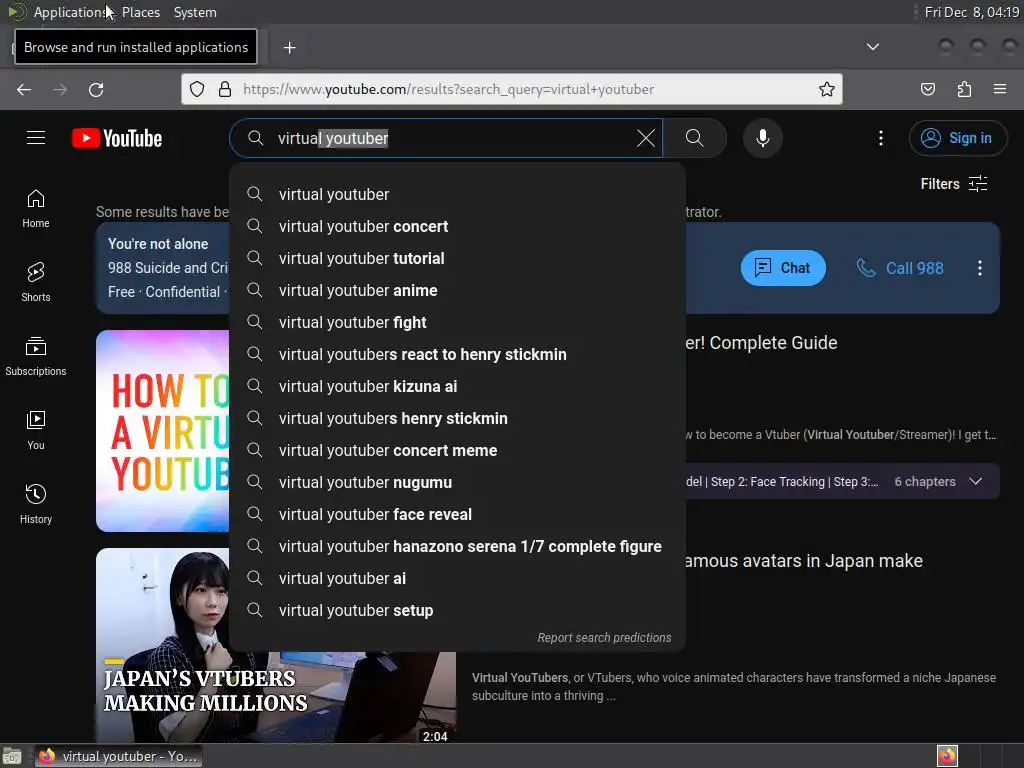Open Shorts in the sidebar
The image size is (1024, 768).
coord(36,283)
